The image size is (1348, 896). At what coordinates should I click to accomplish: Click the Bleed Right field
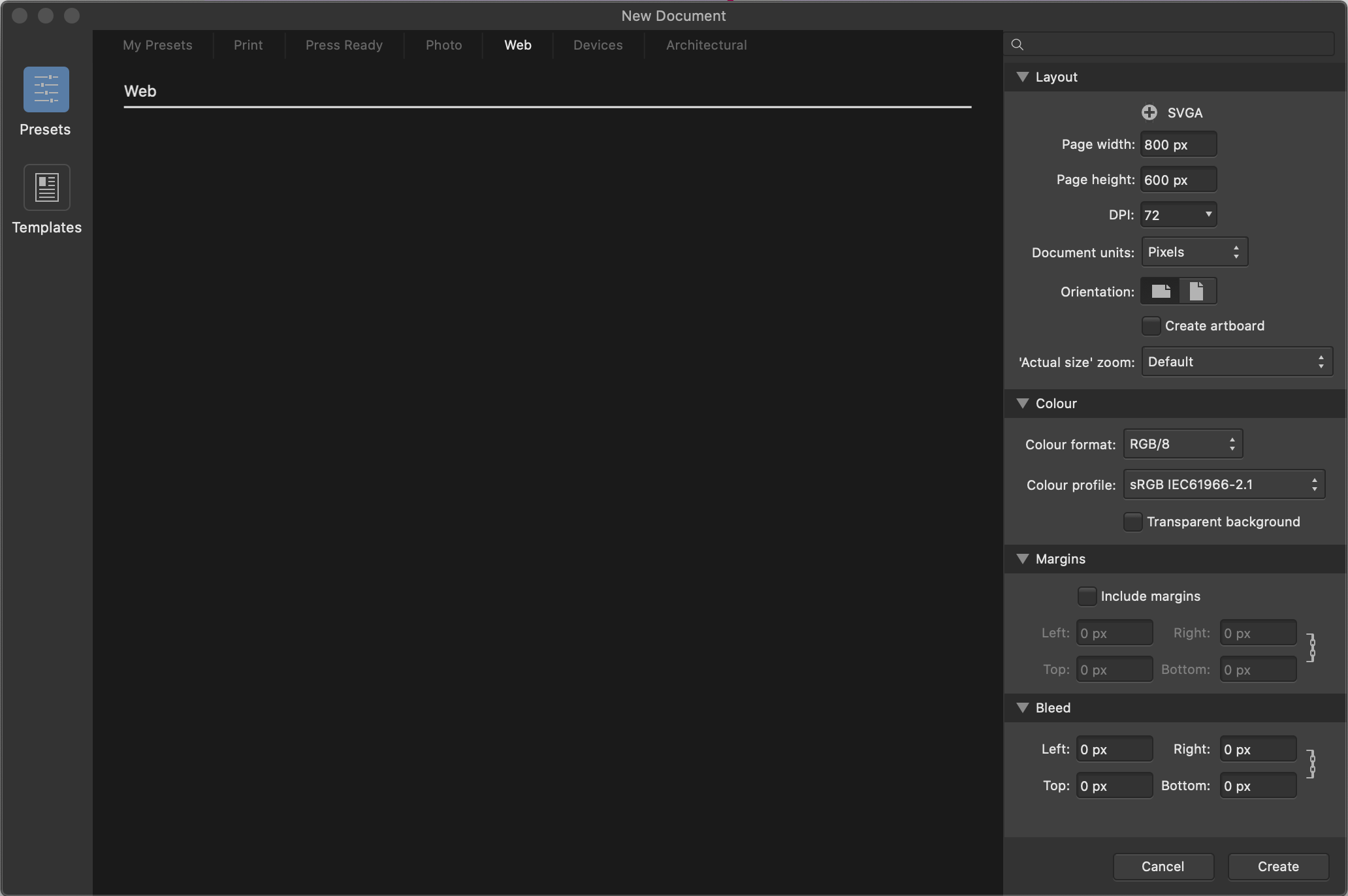click(1258, 750)
